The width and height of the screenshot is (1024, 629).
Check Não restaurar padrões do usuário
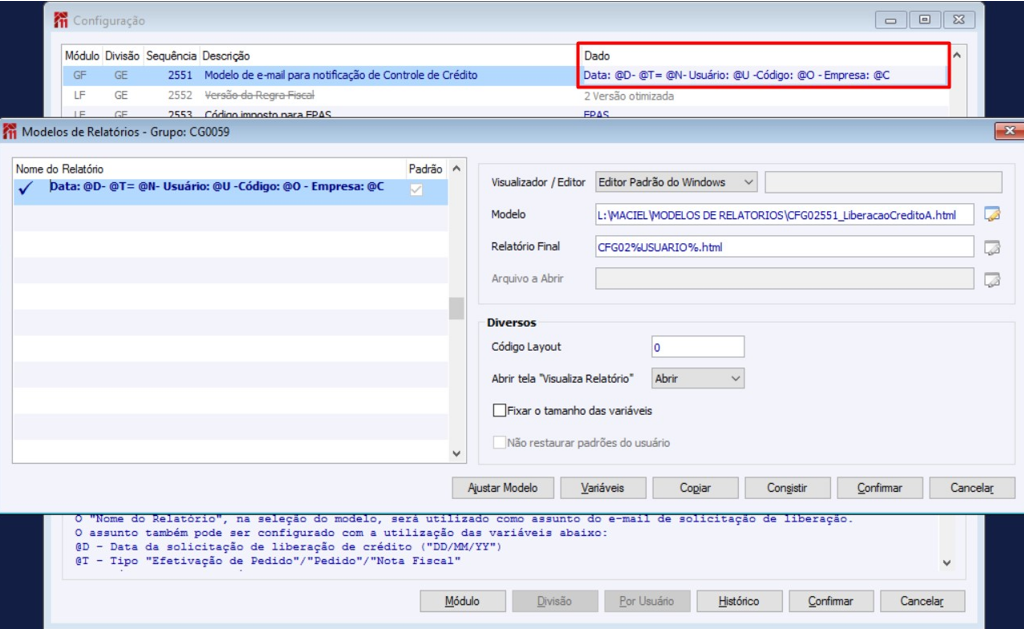click(x=500, y=442)
